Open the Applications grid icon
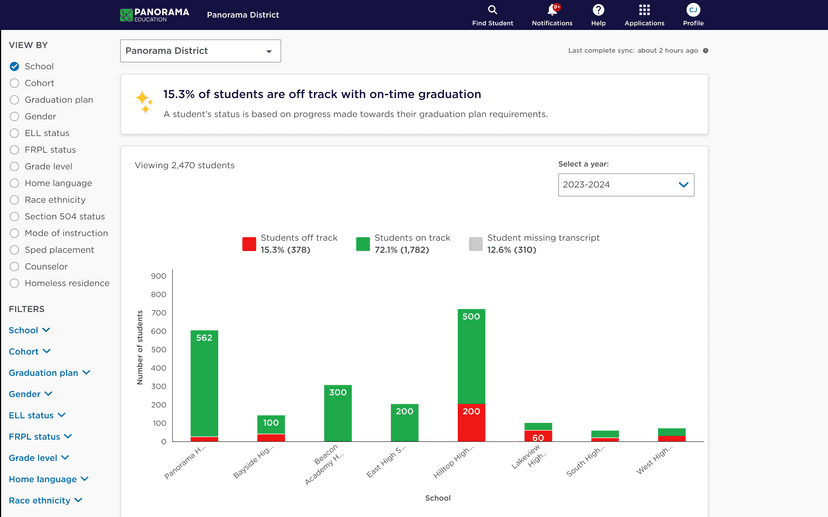Screen dimensions: 828x517 click(x=644, y=10)
